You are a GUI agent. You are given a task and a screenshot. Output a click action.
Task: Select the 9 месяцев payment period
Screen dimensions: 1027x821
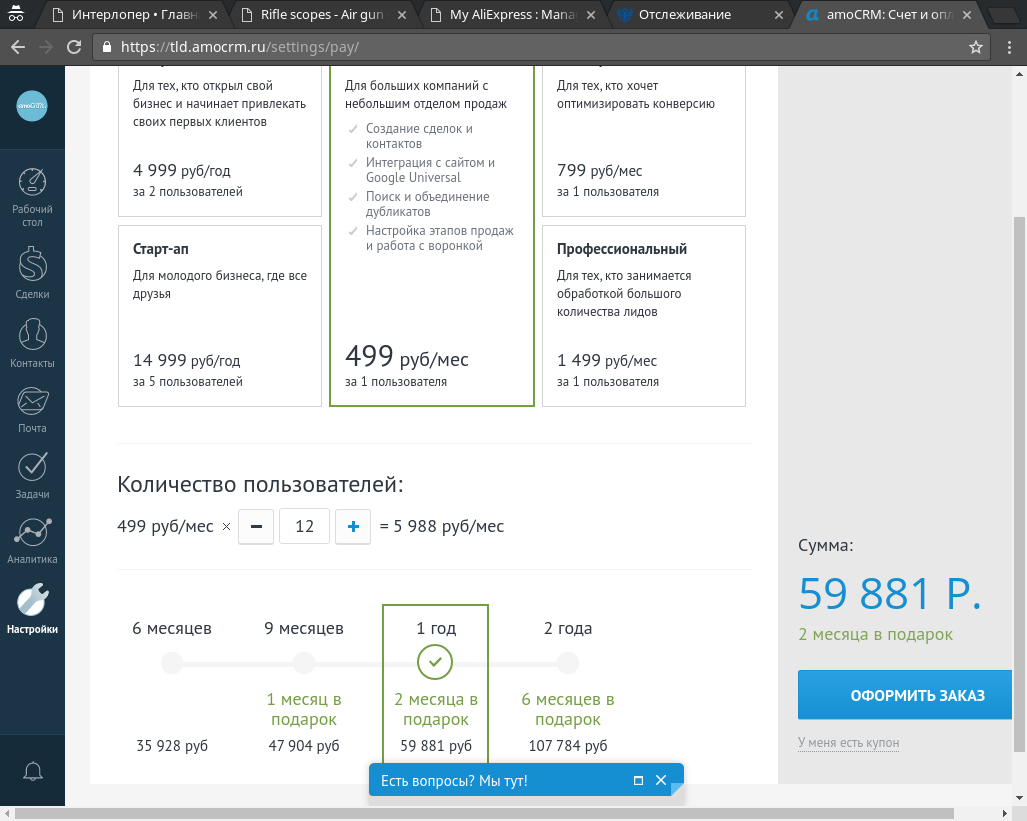pyautogui.click(x=304, y=663)
